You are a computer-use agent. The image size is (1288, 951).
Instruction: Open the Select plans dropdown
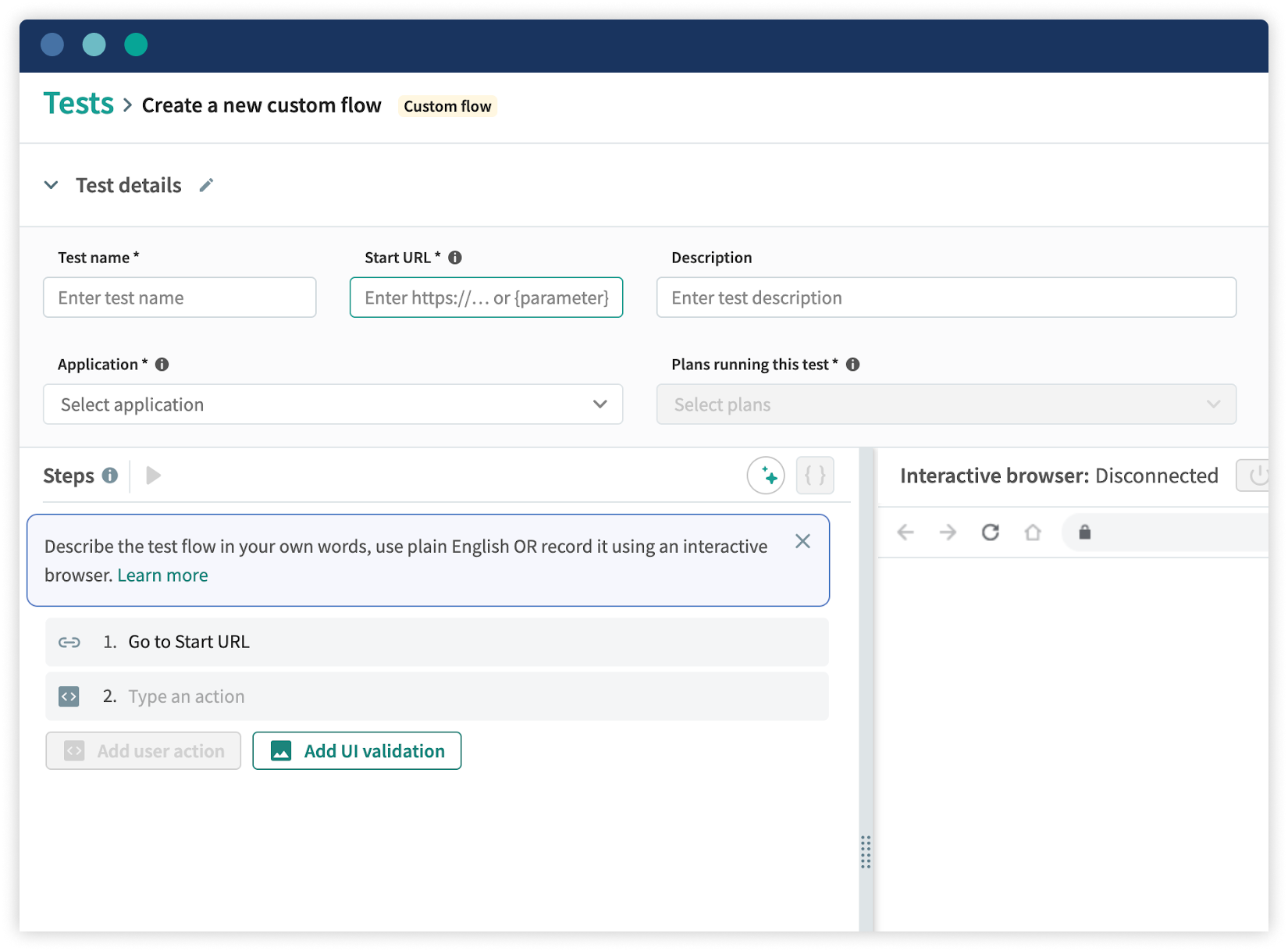tap(946, 404)
